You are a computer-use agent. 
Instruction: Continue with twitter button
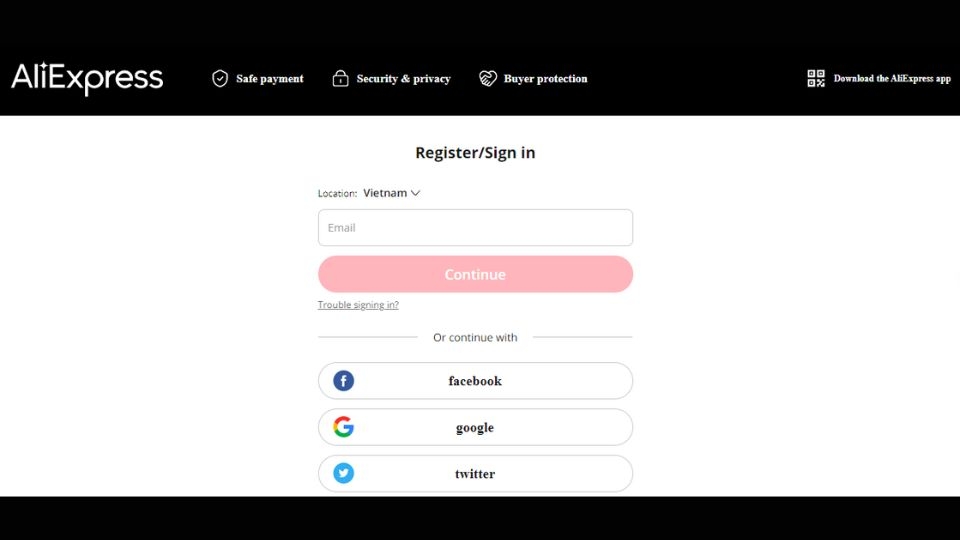(x=475, y=473)
